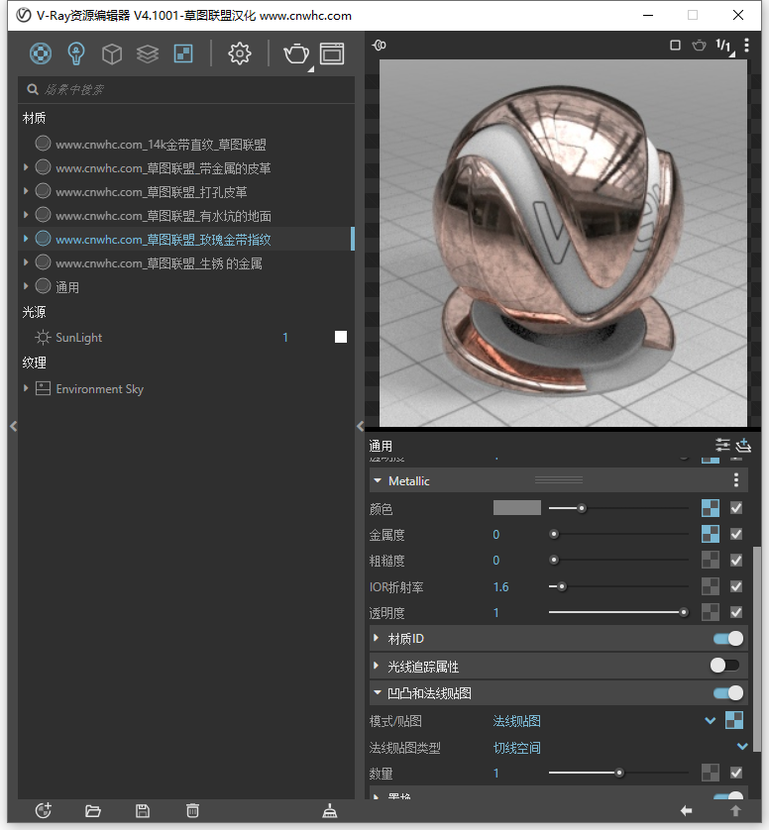Viewport: 769px width, 830px height.
Task: Click the 颜色 gray color swatch
Action: pyautogui.click(x=517, y=508)
